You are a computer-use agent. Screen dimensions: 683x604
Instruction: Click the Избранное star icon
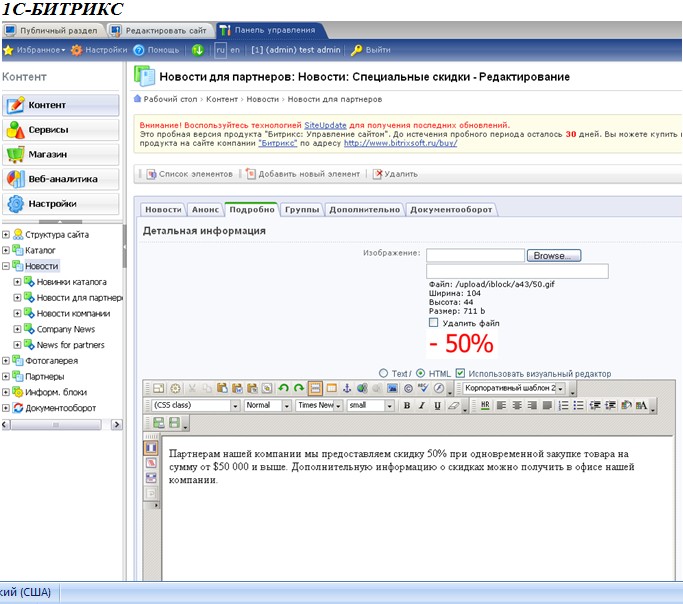[x=8, y=50]
